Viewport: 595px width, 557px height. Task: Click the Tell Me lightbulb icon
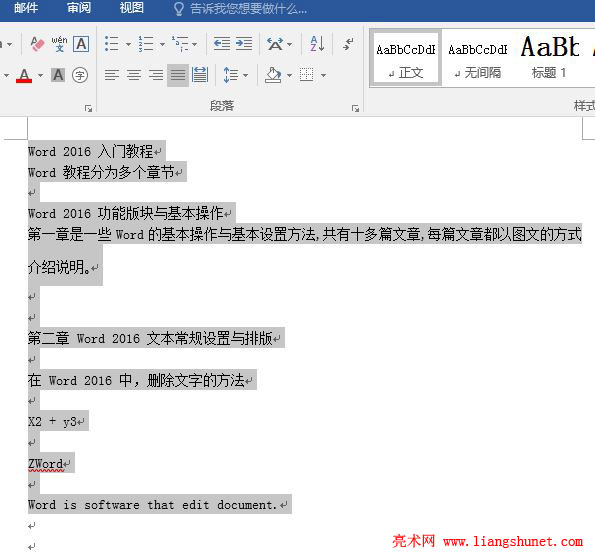178,9
